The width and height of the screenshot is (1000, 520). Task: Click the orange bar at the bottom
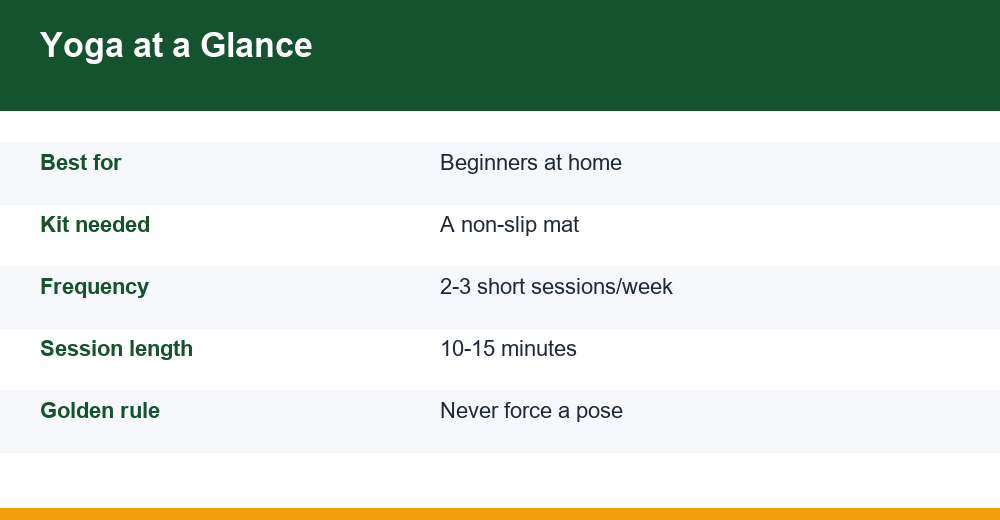click(500, 514)
